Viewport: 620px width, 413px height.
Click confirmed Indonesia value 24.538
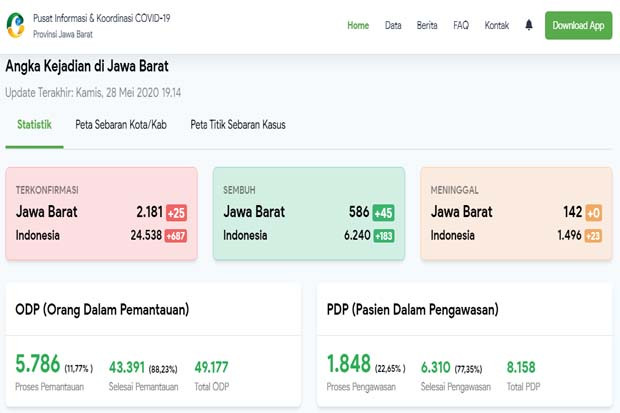(146, 235)
